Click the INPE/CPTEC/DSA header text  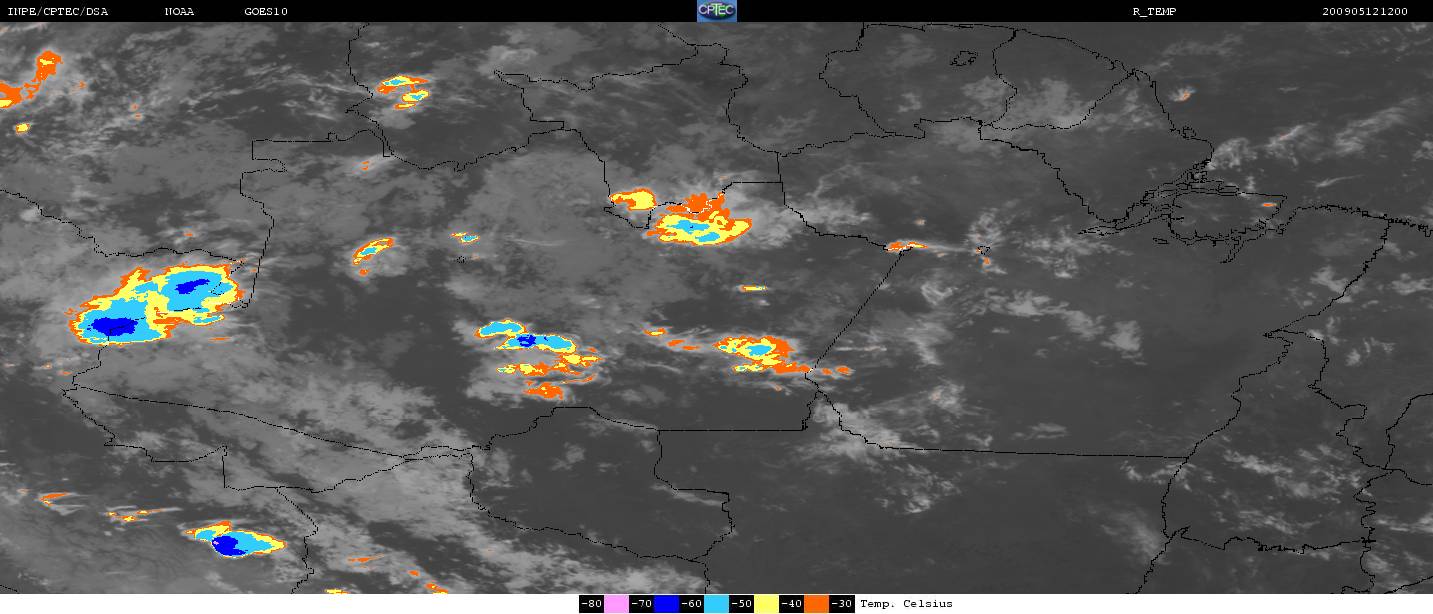57,11
